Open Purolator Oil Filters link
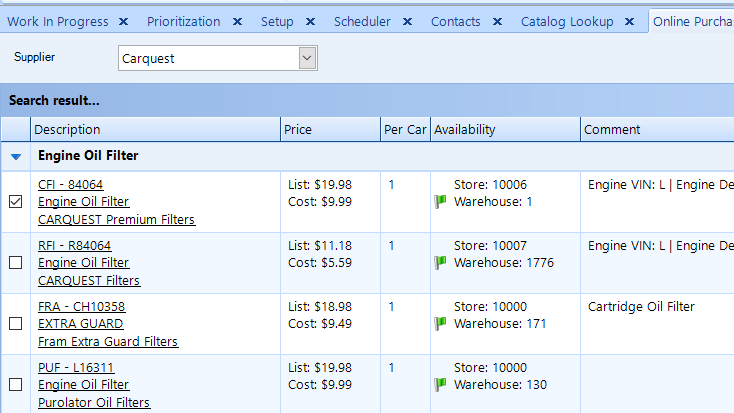The height and width of the screenshot is (413, 734). [x=94, y=402]
